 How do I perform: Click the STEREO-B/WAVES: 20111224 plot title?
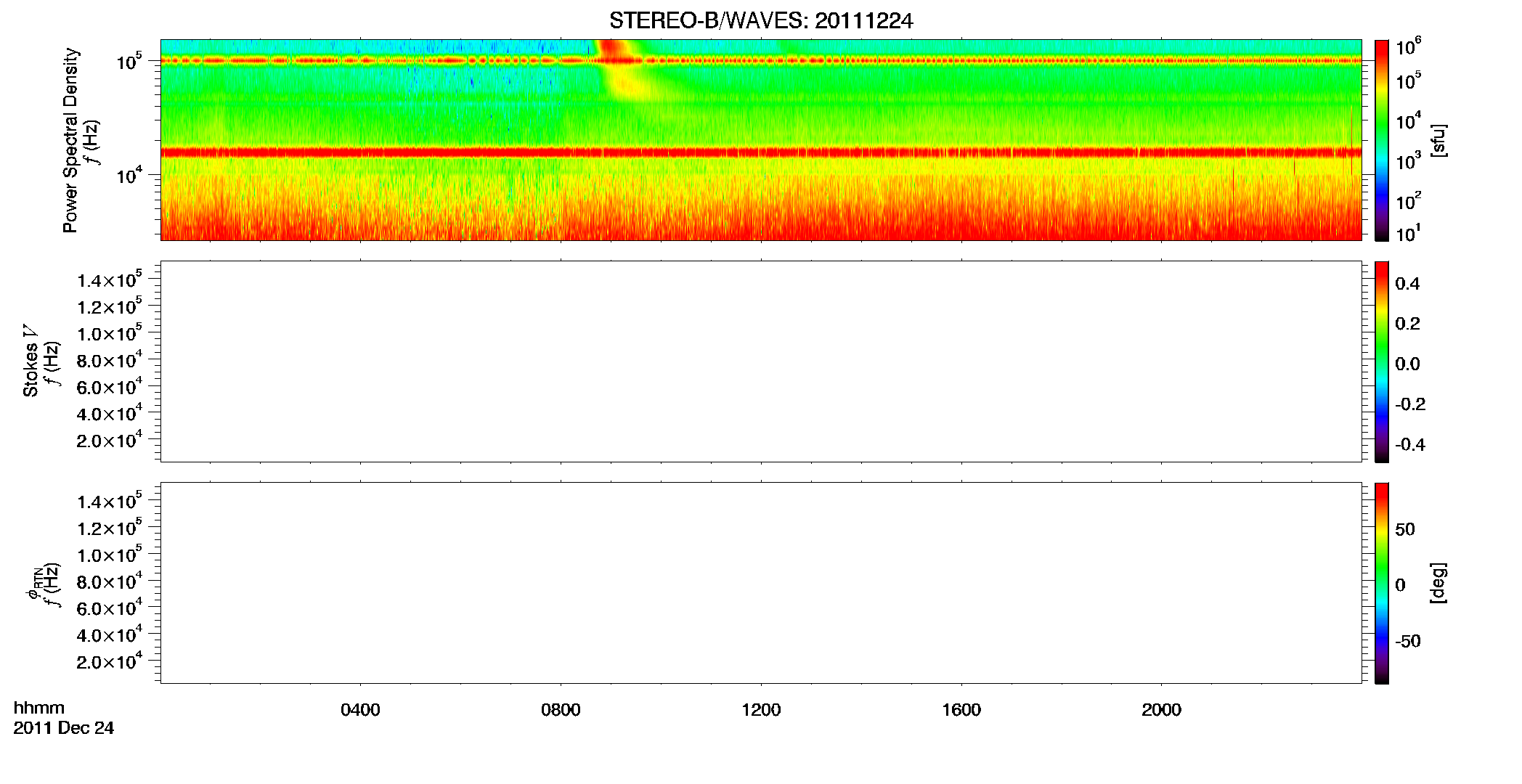tap(760, 20)
